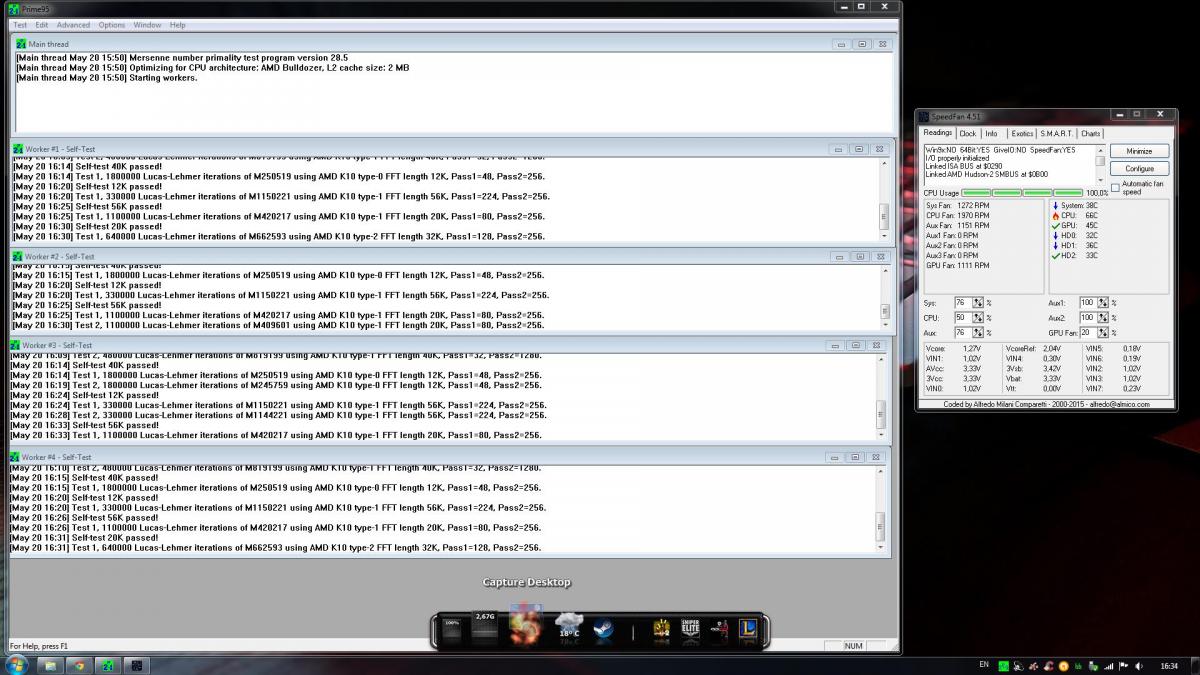Click 'Starting workers.' line in Main thread
Viewport: 1200px width, 675px height.
(107, 78)
